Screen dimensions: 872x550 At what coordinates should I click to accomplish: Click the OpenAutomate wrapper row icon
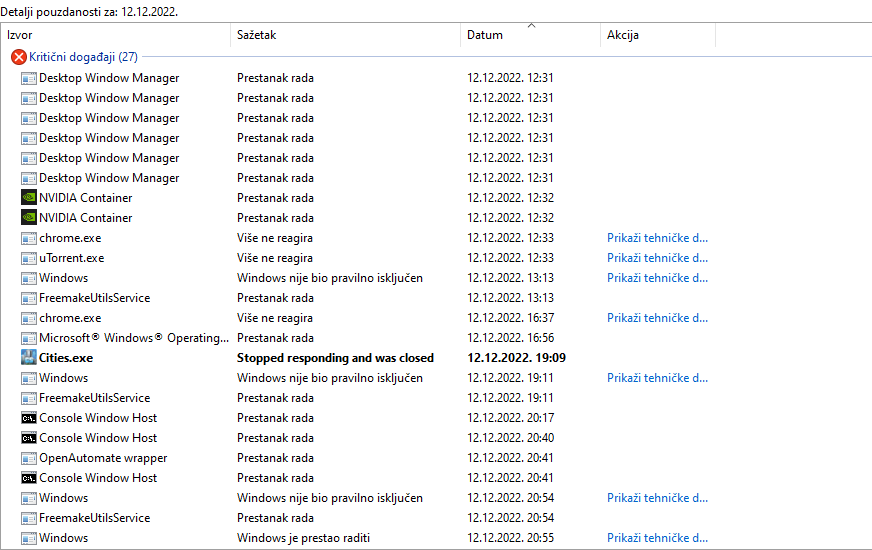point(28,458)
